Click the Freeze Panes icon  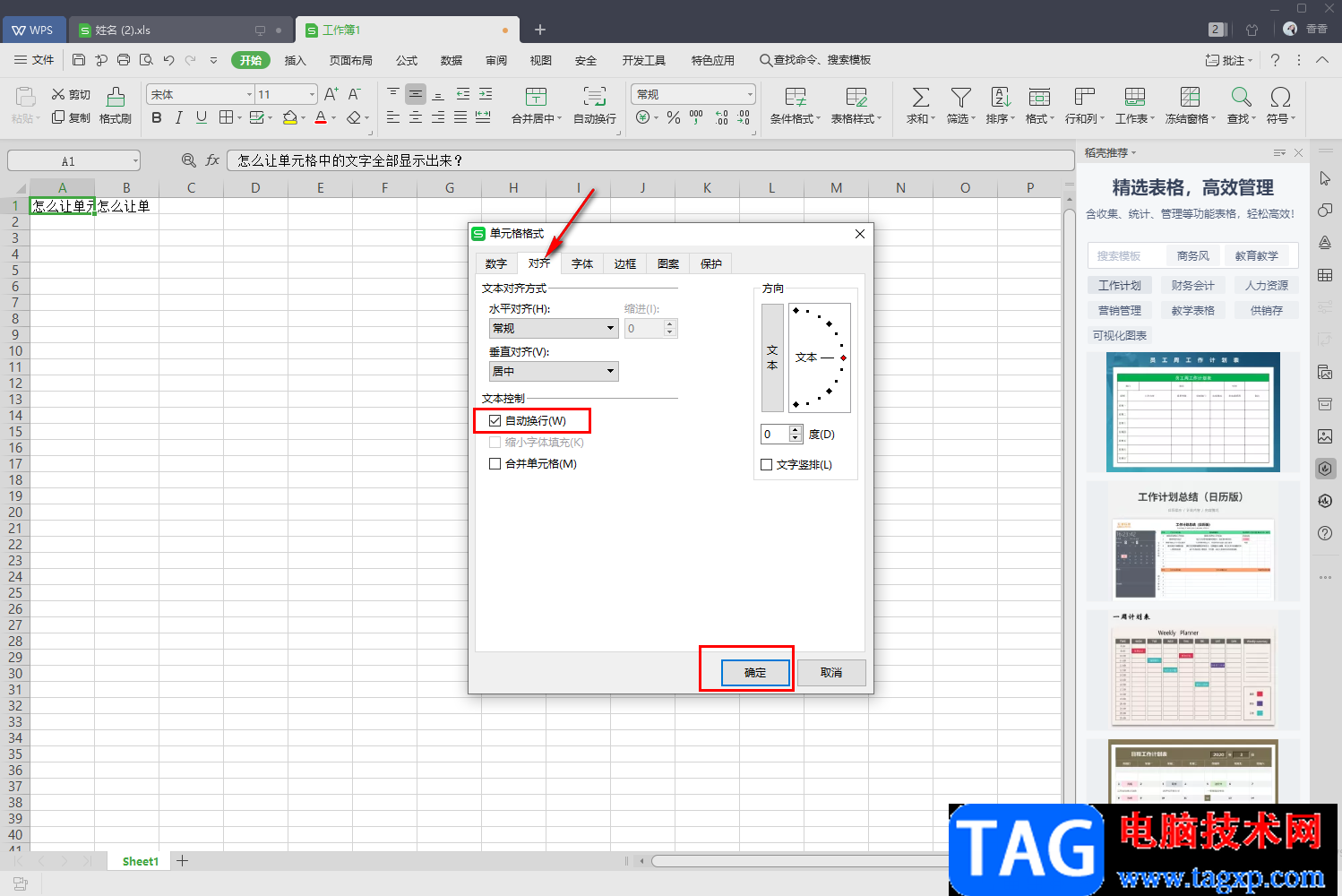pos(1190,97)
